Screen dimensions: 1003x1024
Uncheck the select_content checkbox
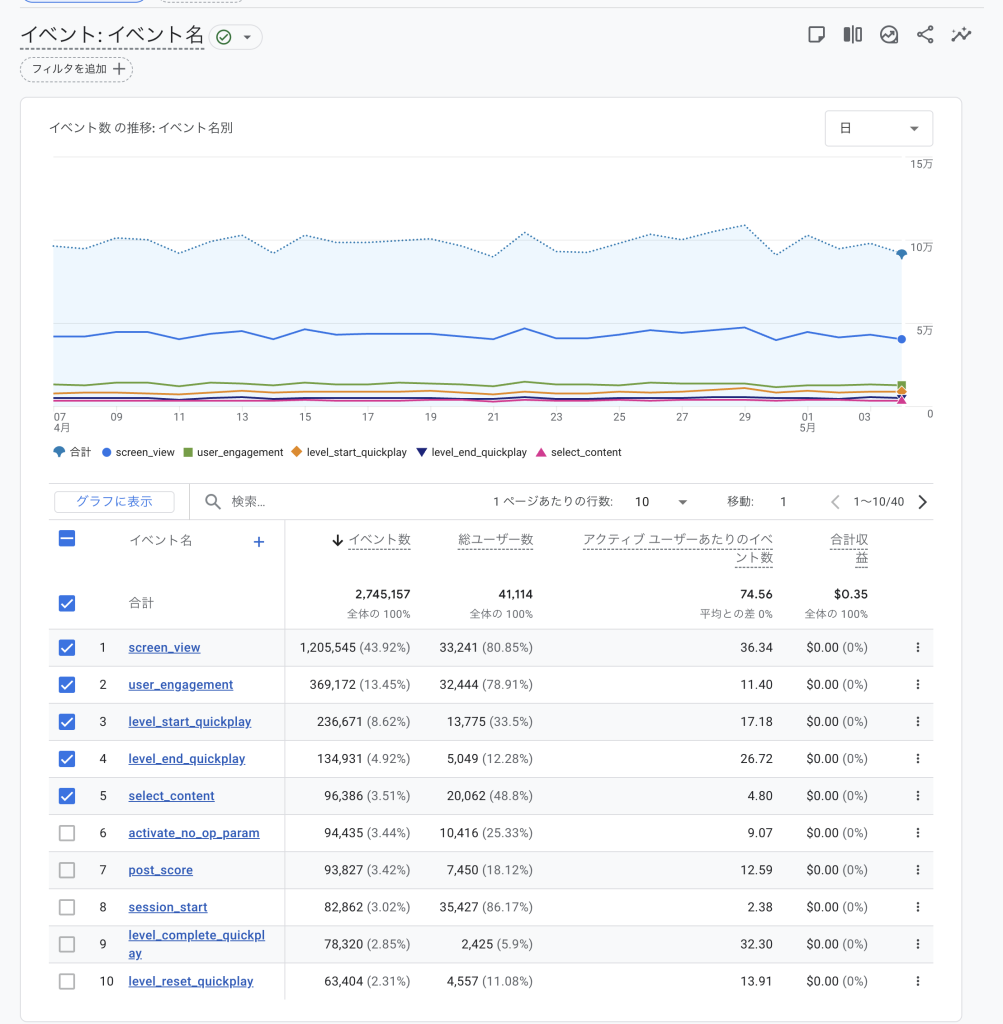(67, 795)
